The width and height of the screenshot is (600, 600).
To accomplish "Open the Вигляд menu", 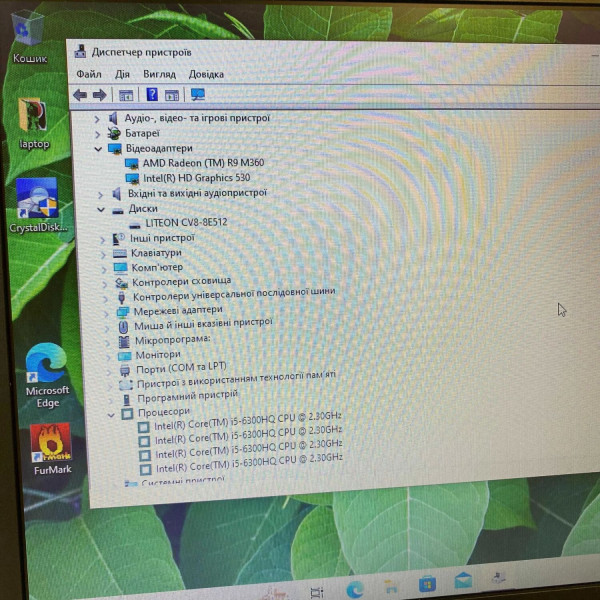I will point(160,74).
